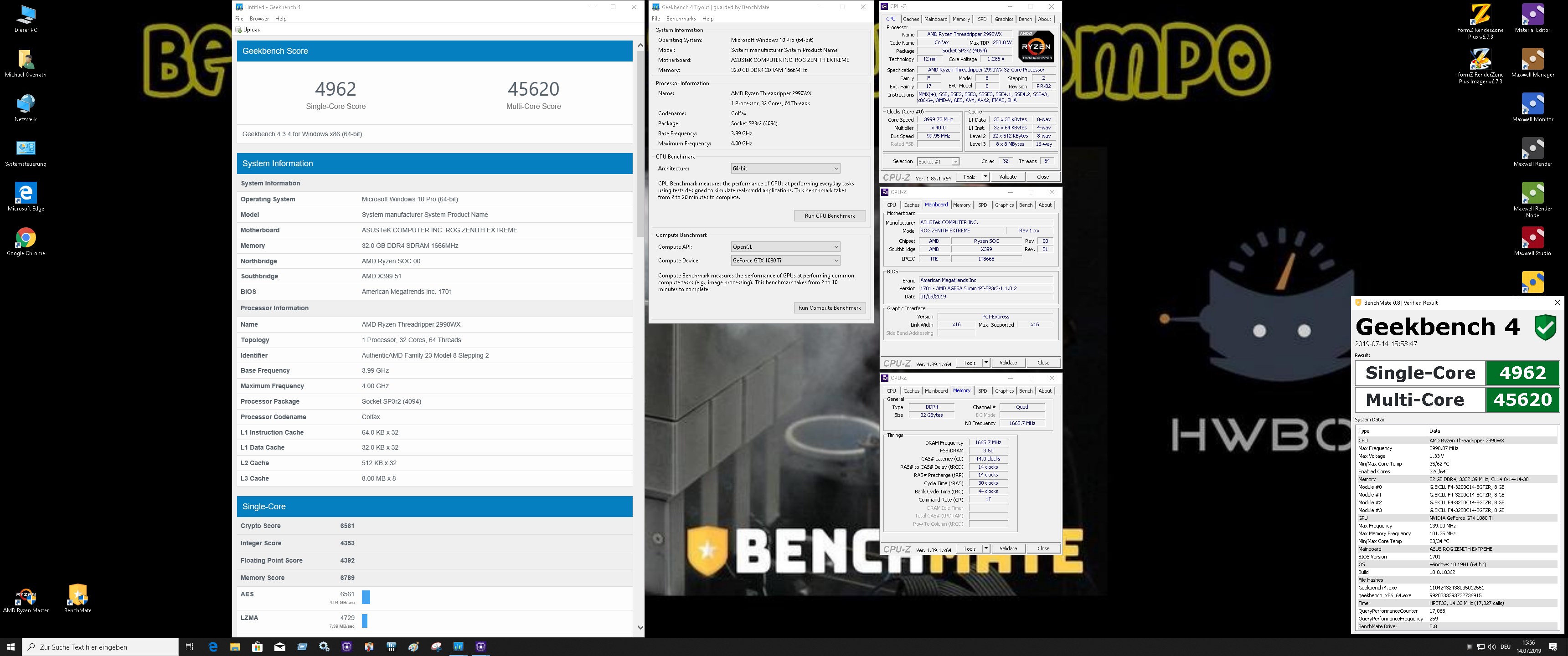
Task: Click the Ryzen Threadripper logo in CPU-Z
Action: point(1036,46)
